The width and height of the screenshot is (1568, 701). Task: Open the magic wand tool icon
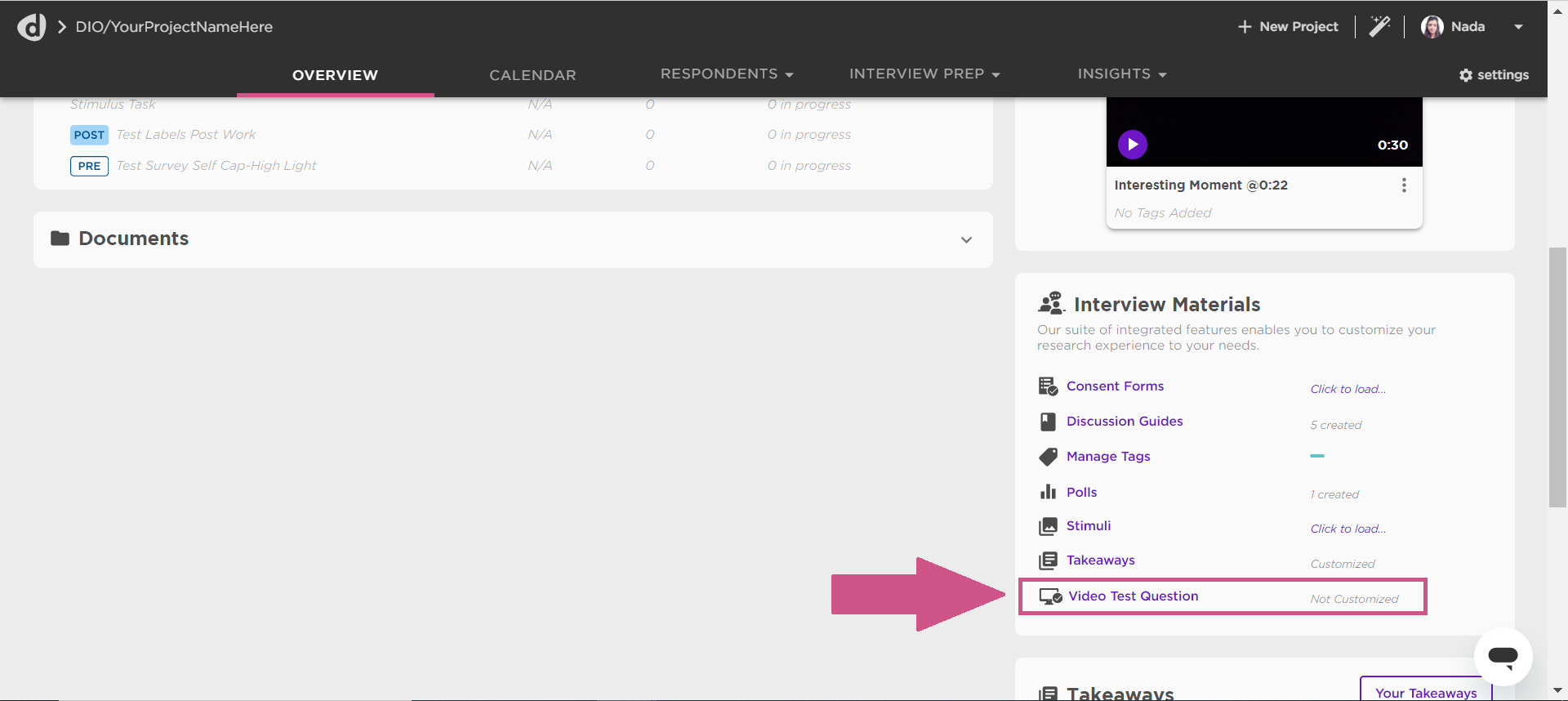(x=1379, y=27)
